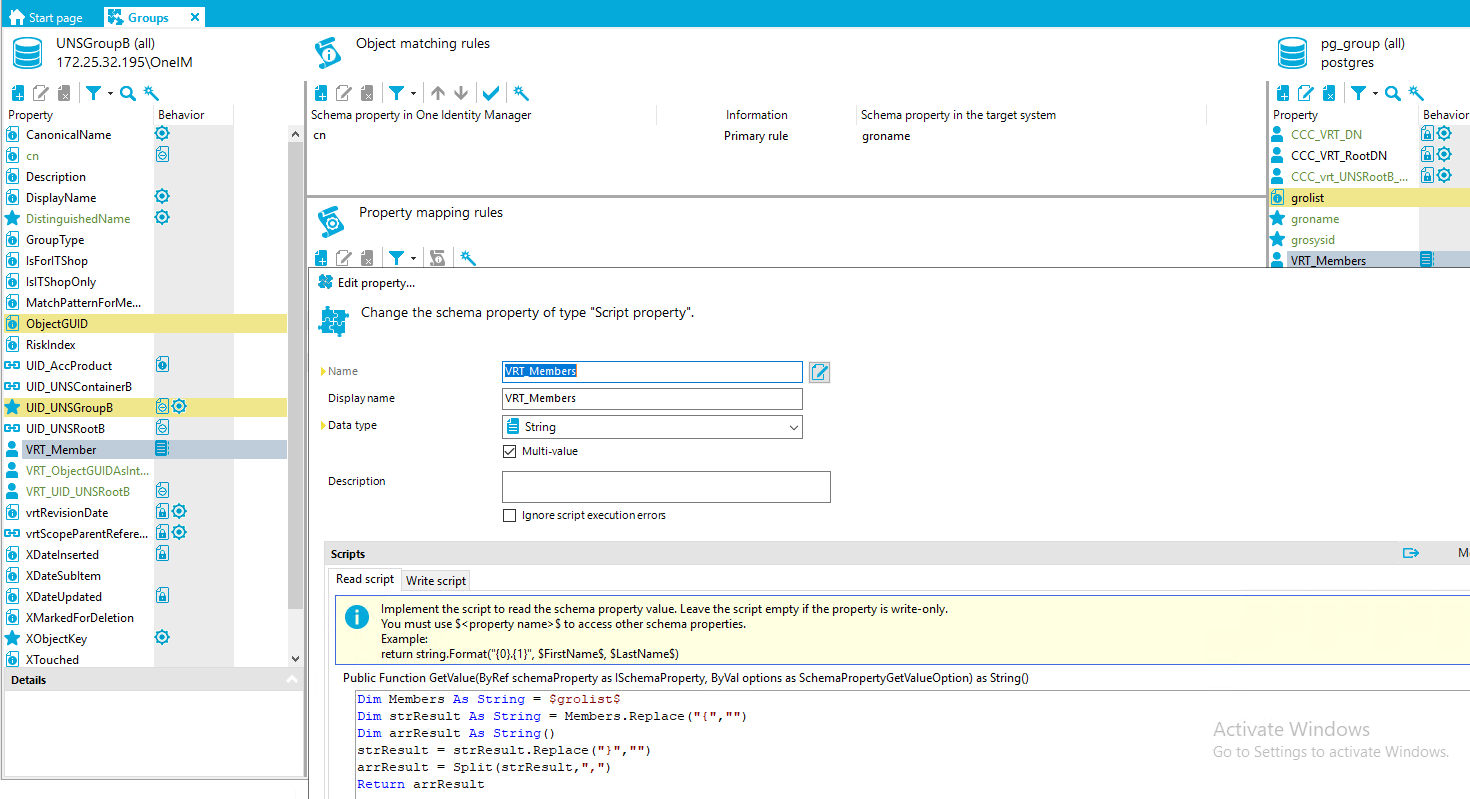Uncheck the Multi-value checkbox
Viewport: 1470px width, 799px height.
pyautogui.click(x=510, y=452)
